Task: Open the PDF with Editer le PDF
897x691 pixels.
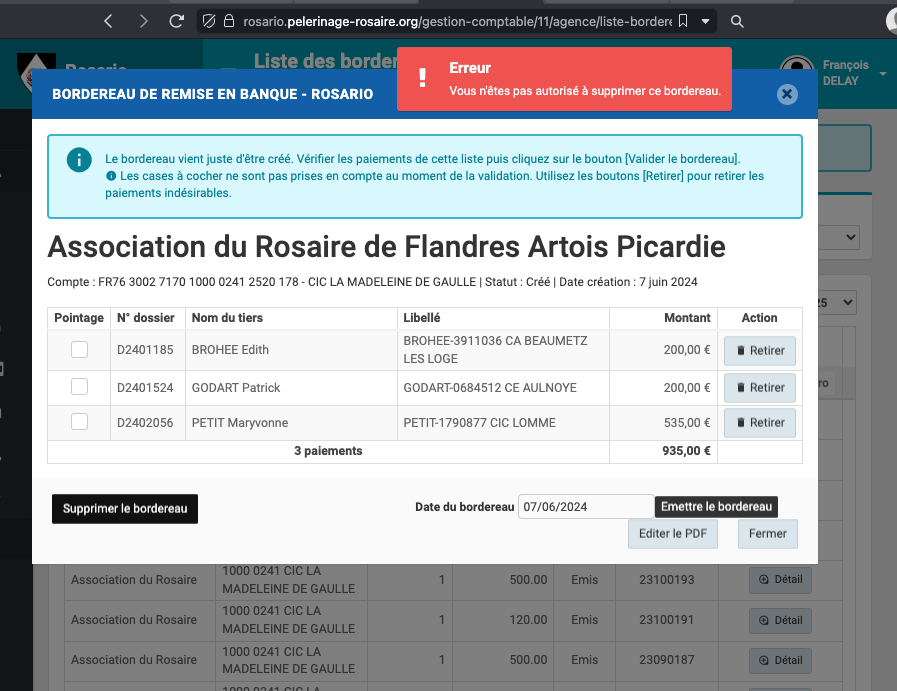Action: click(x=673, y=534)
